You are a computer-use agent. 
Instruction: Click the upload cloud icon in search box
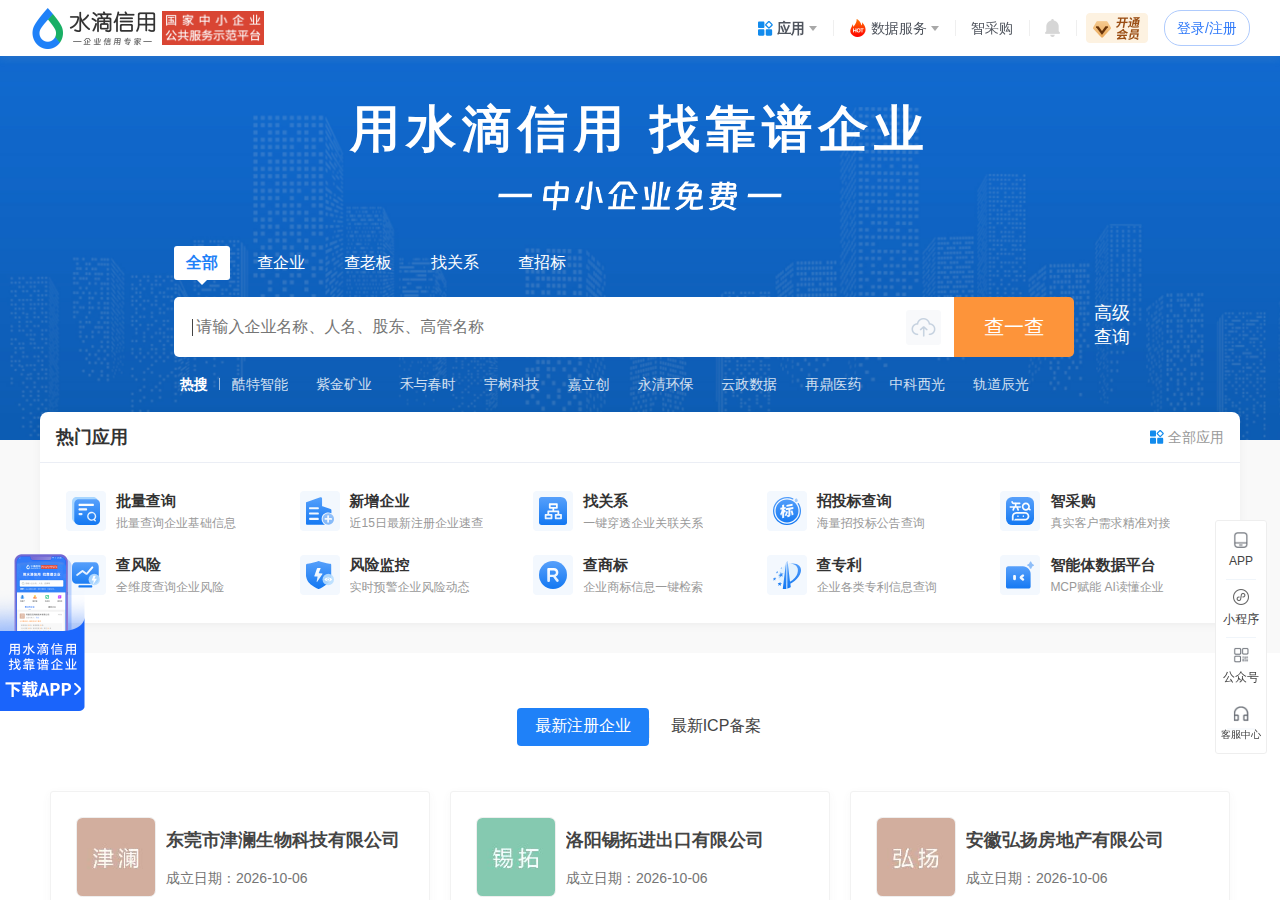923,327
